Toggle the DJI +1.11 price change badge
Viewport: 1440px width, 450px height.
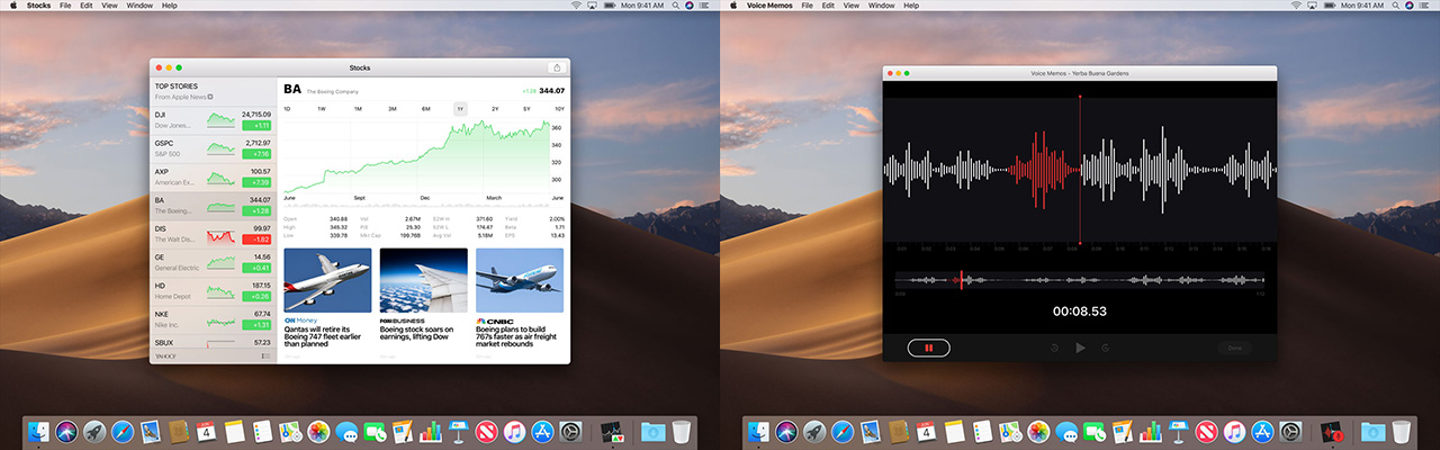tap(257, 126)
